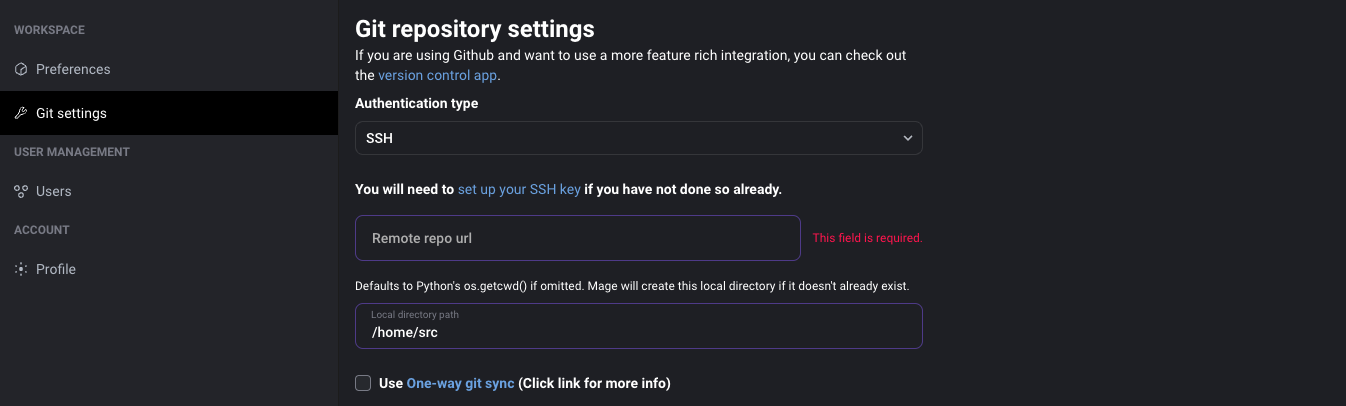Open the One-way git sync info link

click(460, 383)
